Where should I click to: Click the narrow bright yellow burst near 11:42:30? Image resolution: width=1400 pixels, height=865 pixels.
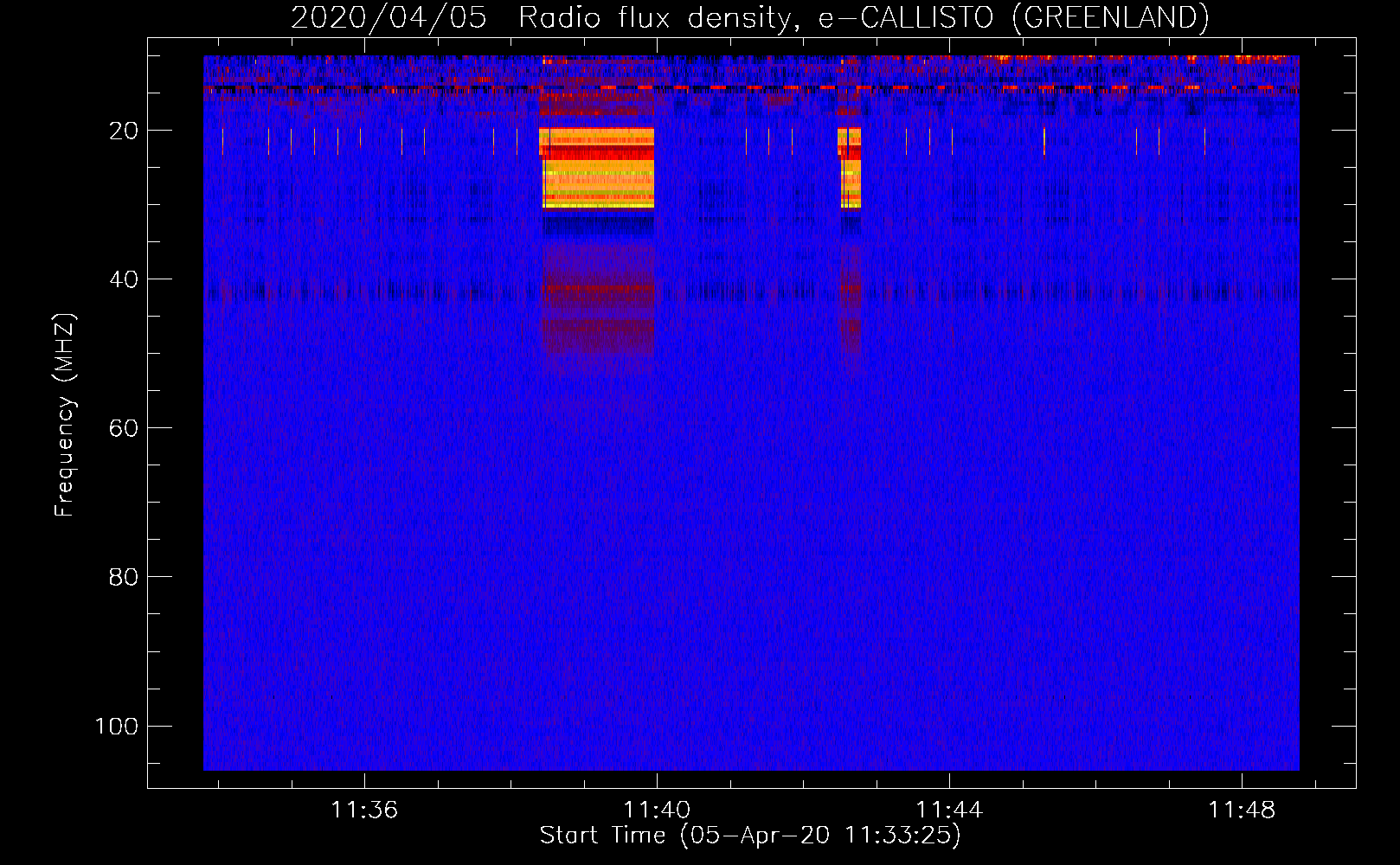coord(850,168)
